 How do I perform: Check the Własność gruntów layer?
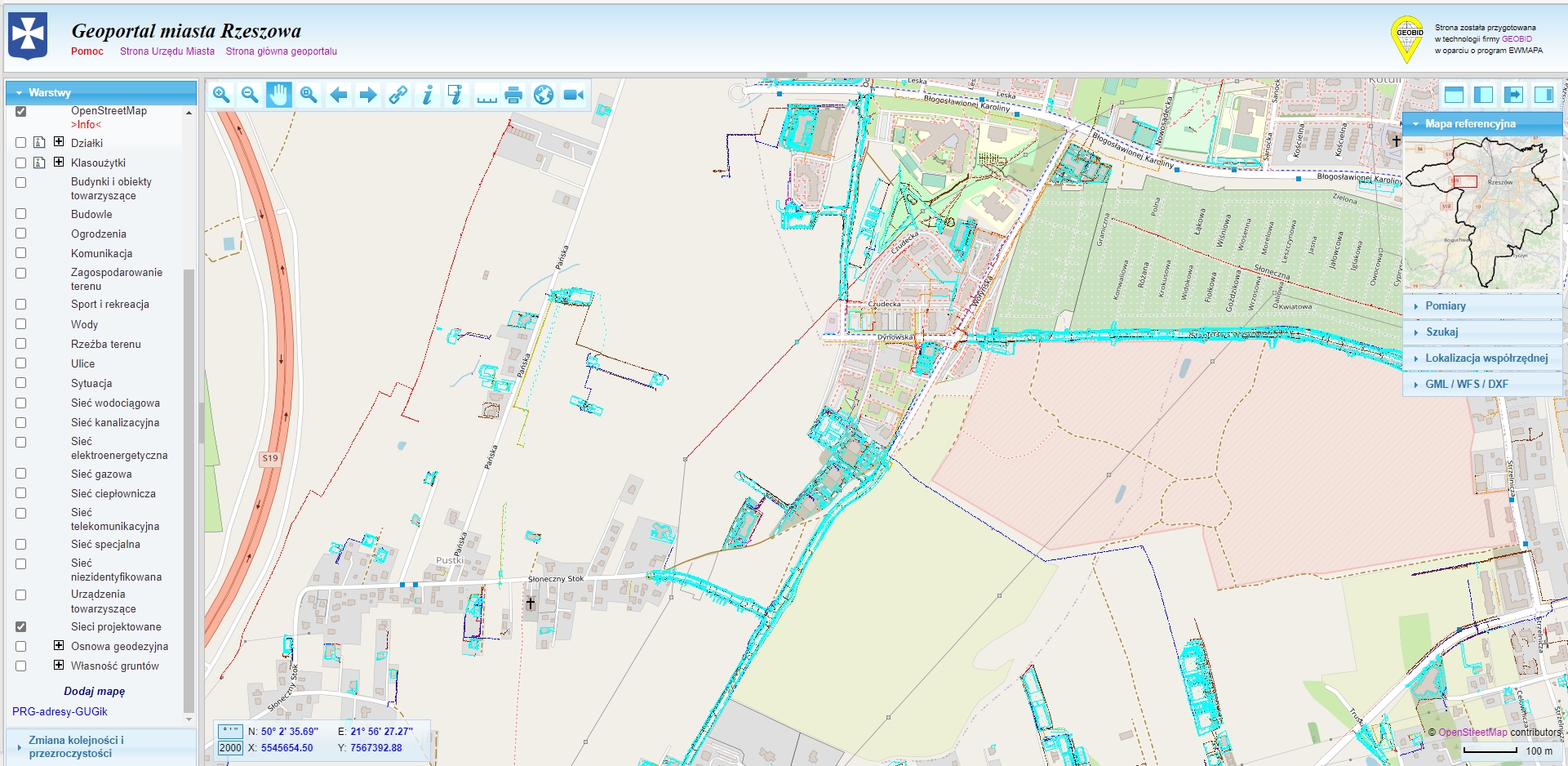pos(21,666)
